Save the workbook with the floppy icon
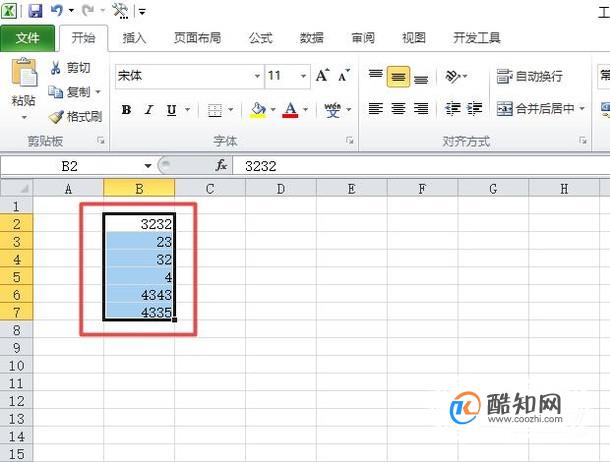The height and width of the screenshot is (462, 610). point(35,10)
